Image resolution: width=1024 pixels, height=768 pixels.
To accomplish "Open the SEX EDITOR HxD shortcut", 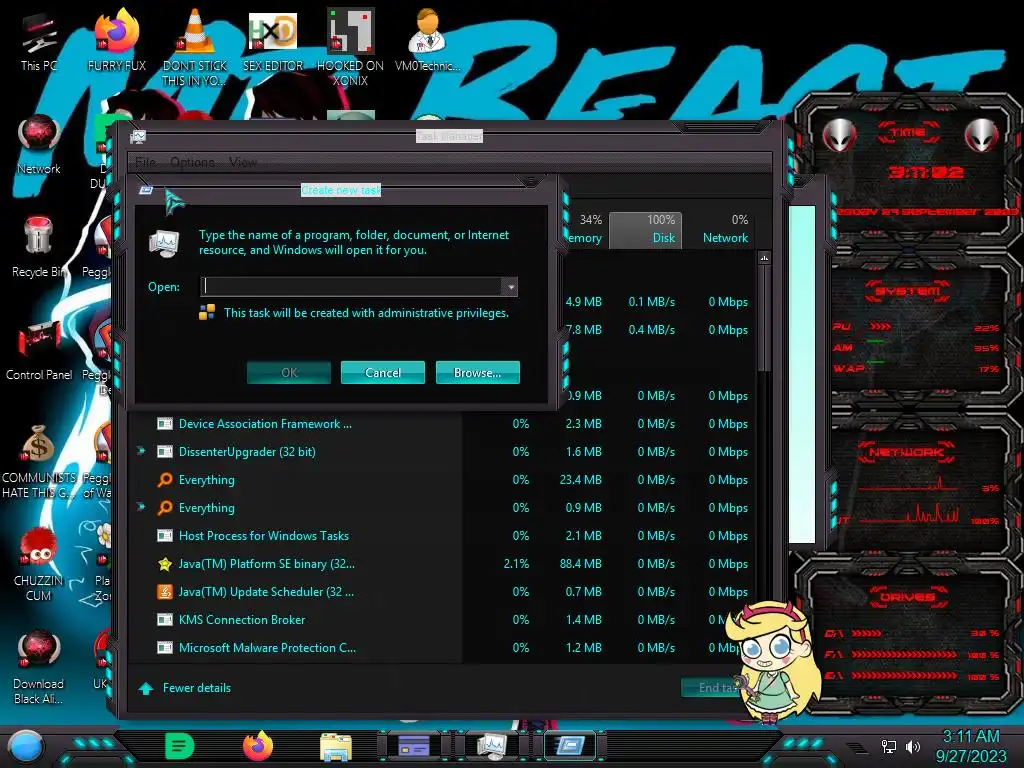I will pos(273,41).
